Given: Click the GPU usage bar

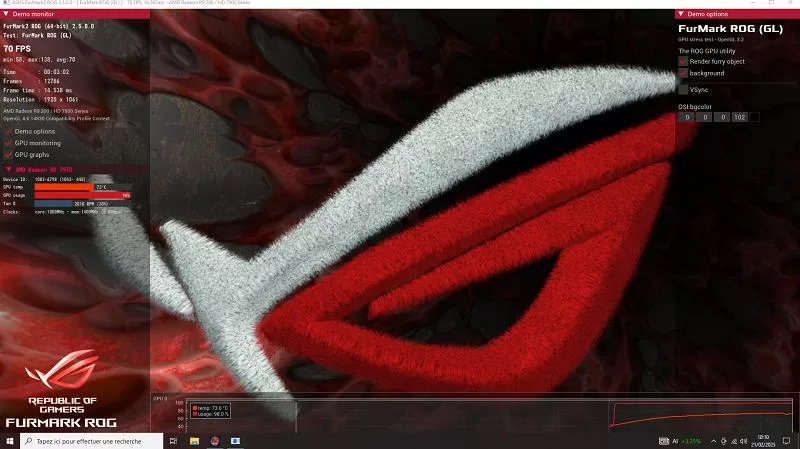Looking at the screenshot, I should click(x=82, y=195).
